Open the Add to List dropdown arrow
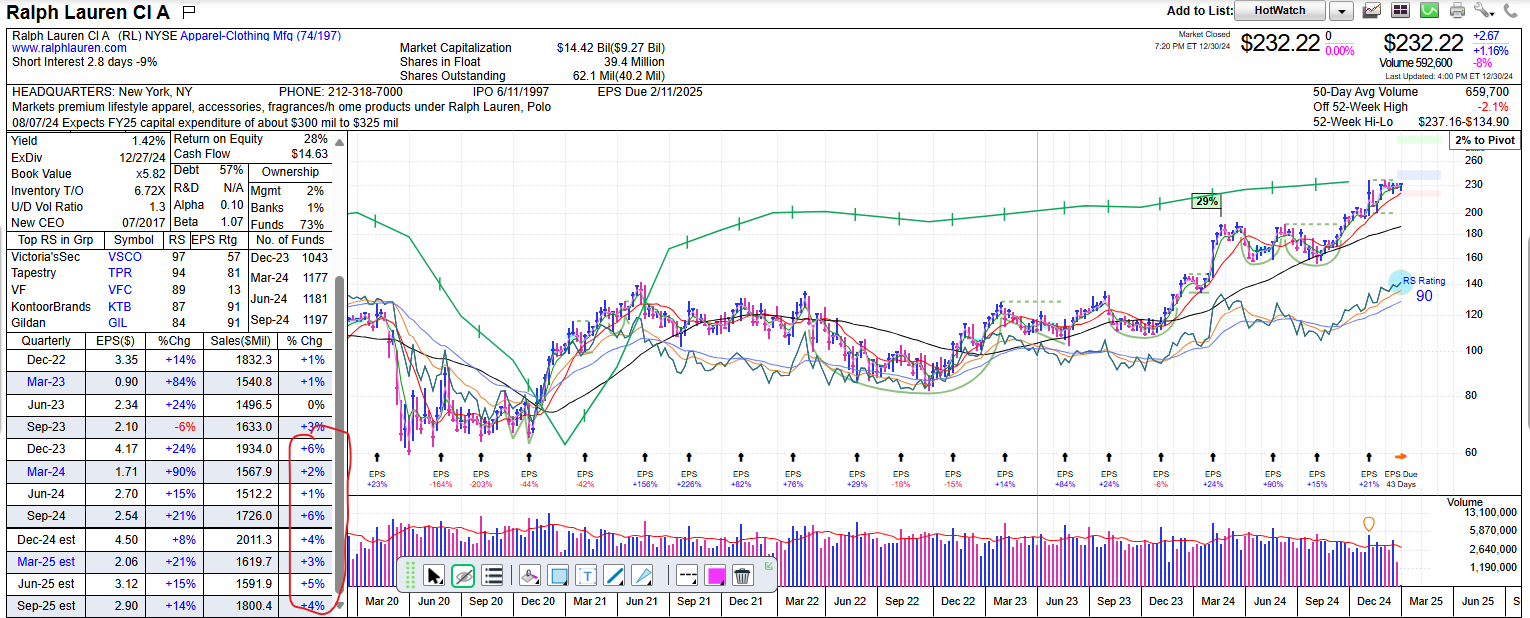This screenshot has height=618, width=1530. tap(1341, 11)
